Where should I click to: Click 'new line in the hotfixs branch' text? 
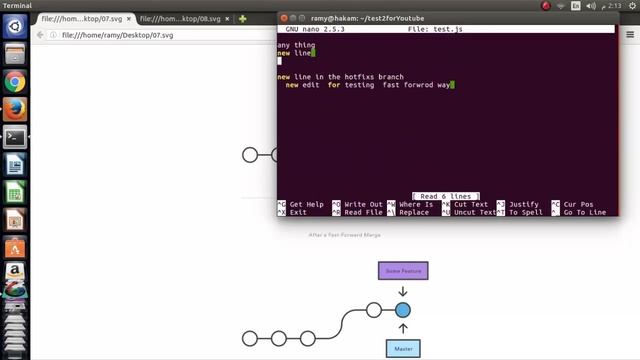[x=340, y=77]
